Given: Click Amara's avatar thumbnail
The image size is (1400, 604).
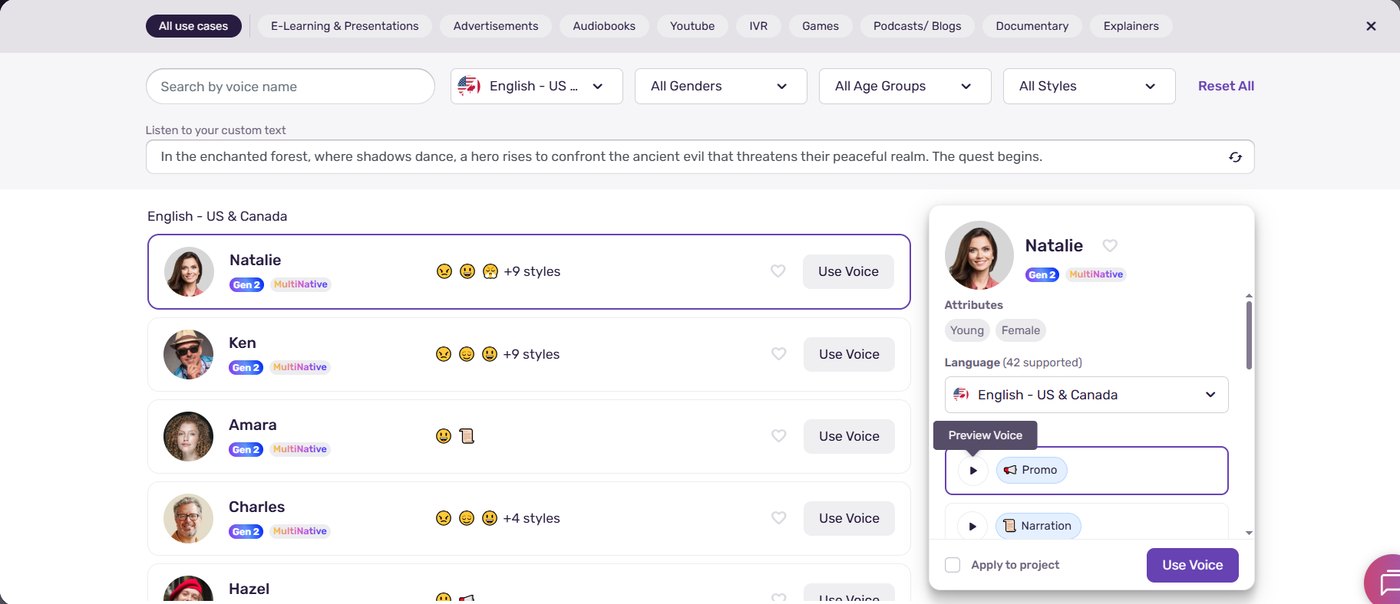Looking at the screenshot, I should [x=189, y=436].
